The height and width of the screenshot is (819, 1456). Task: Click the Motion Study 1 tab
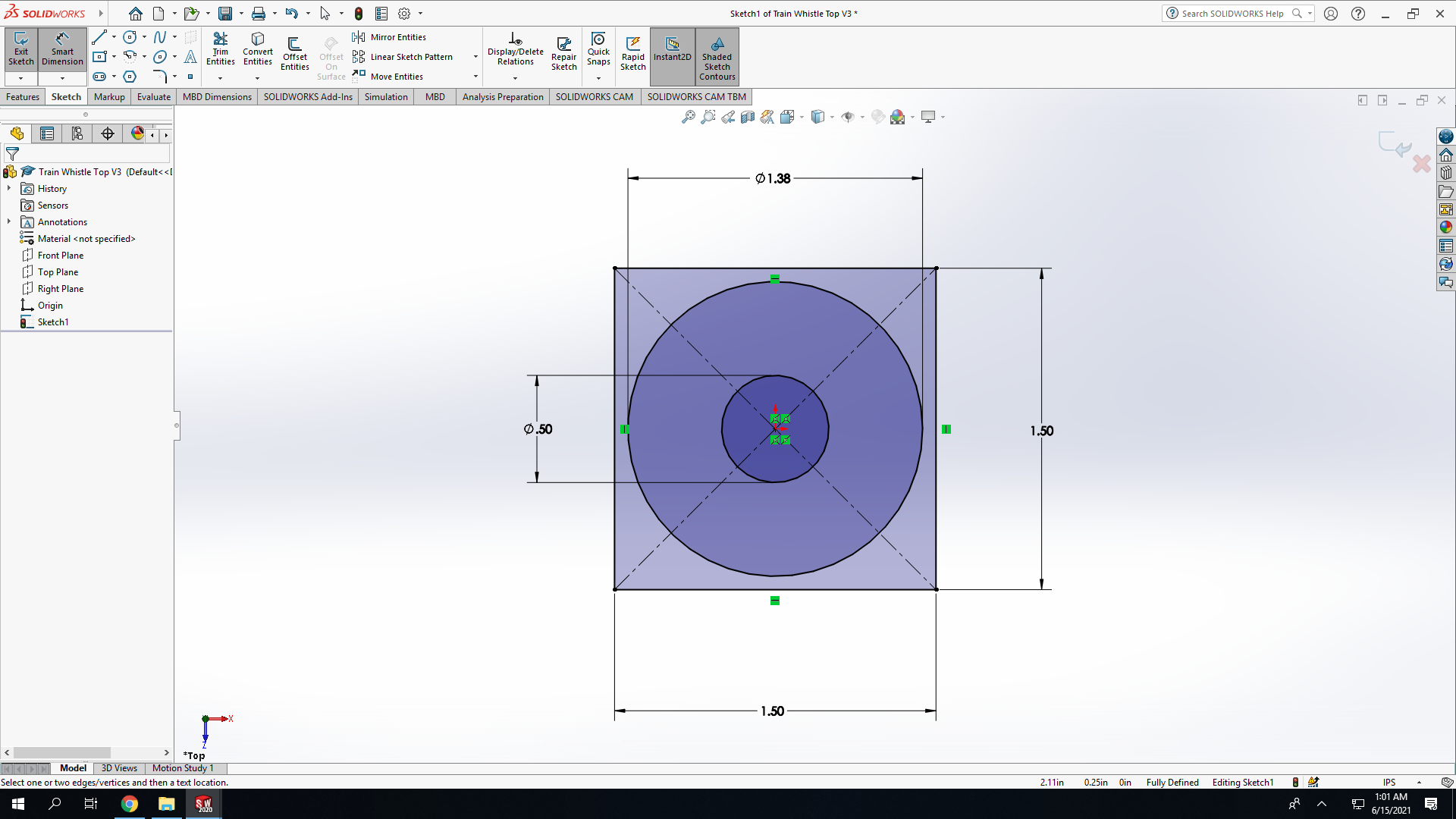(183, 768)
